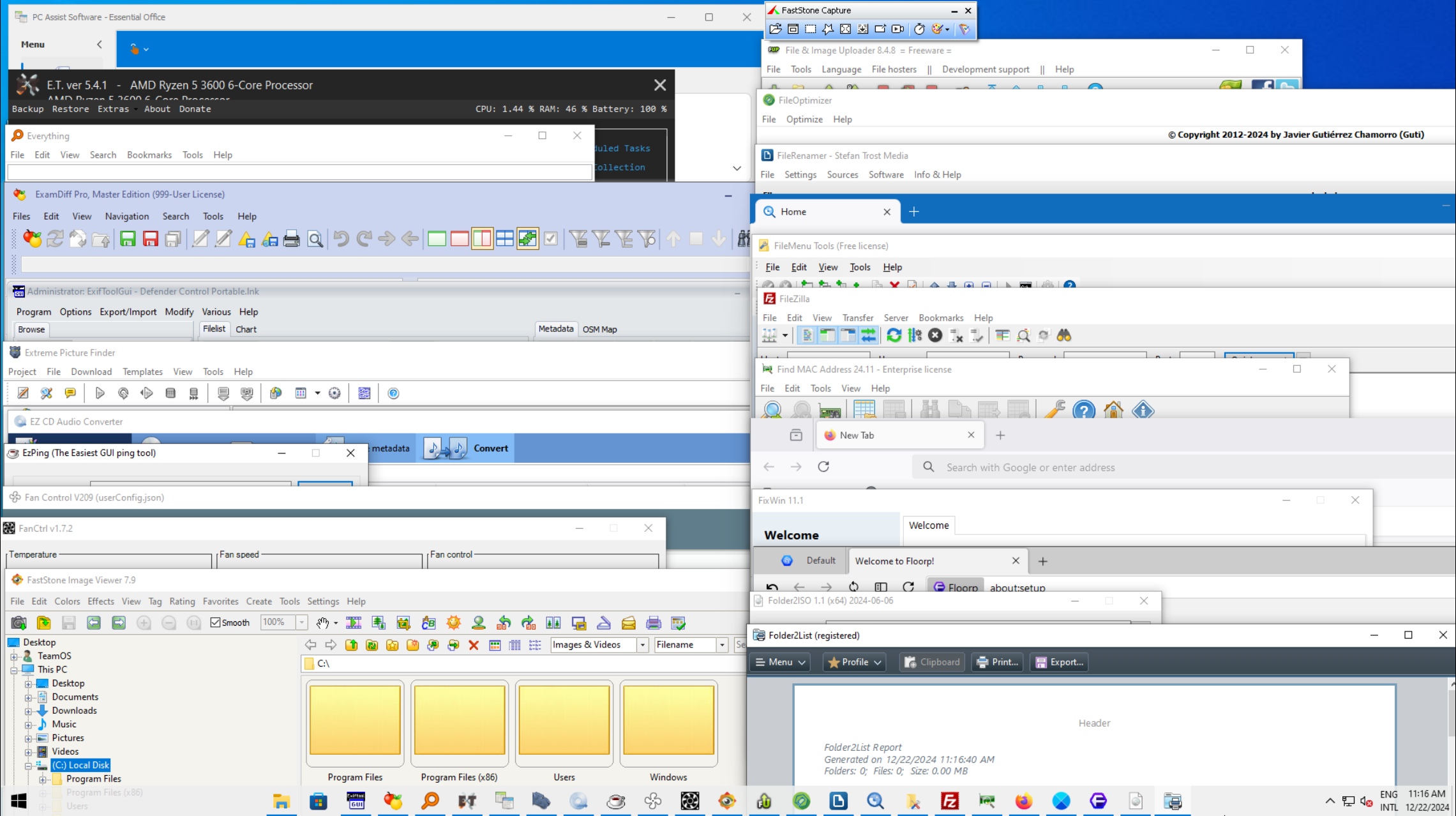Click the refresh icon in FileZilla toolbar
Screen dimensions: 1456x816
894,336
